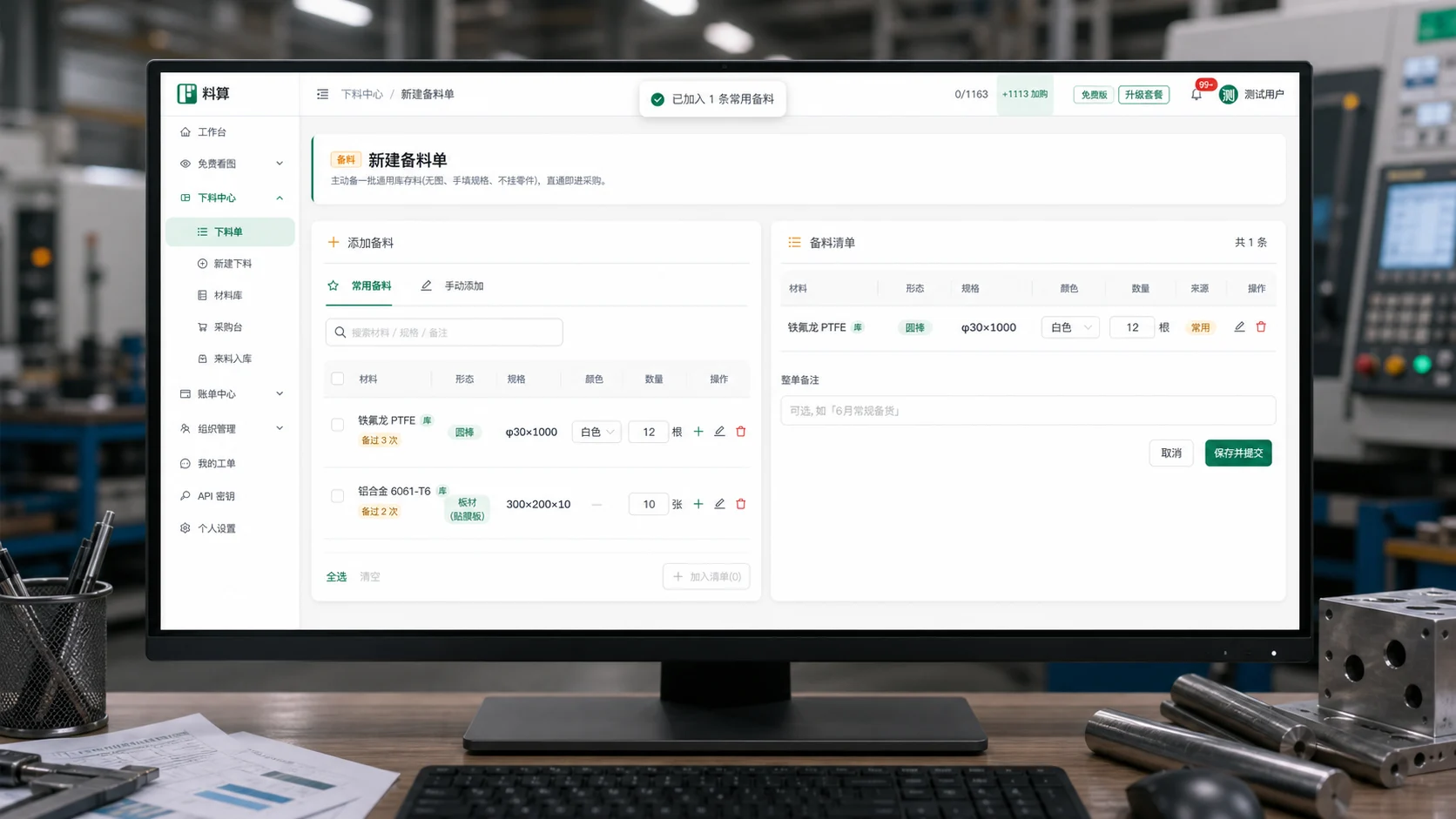Click the 料算 logo icon
1456x819 pixels.
pyautogui.click(x=186, y=94)
